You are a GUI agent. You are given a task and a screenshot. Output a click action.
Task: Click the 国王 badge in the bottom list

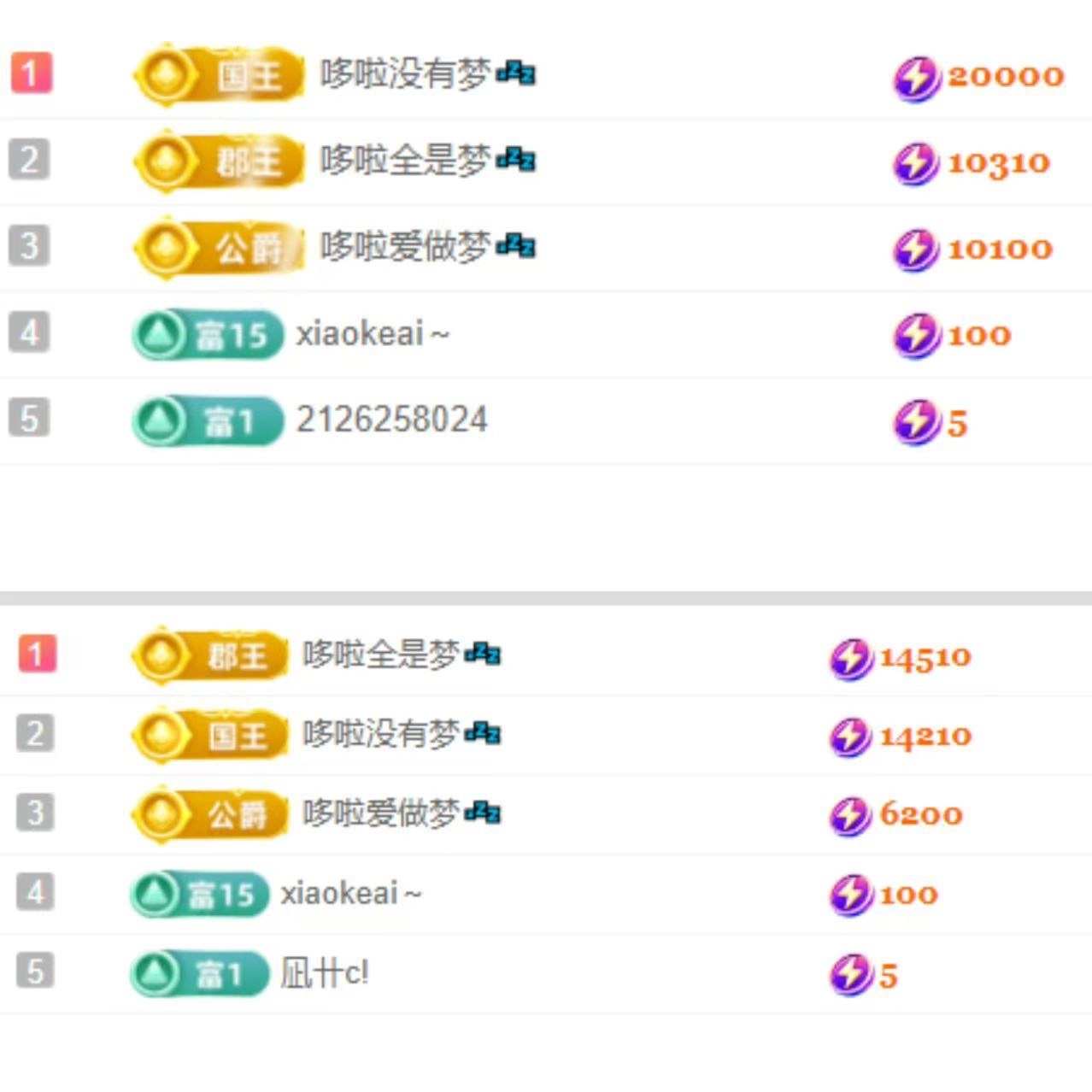point(209,735)
